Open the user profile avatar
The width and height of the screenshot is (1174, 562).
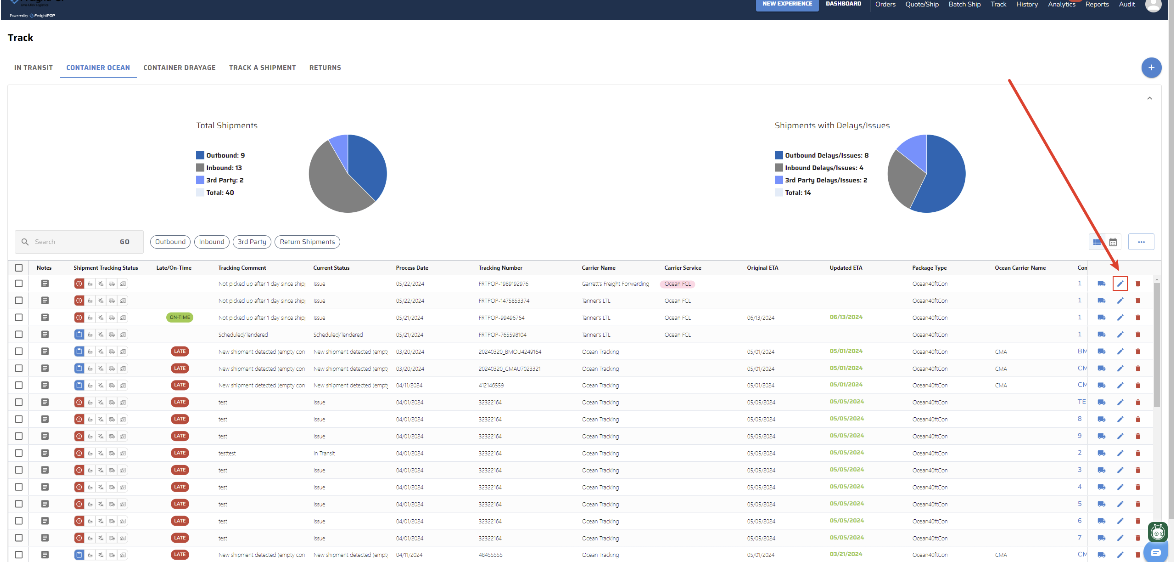tap(1153, 4)
